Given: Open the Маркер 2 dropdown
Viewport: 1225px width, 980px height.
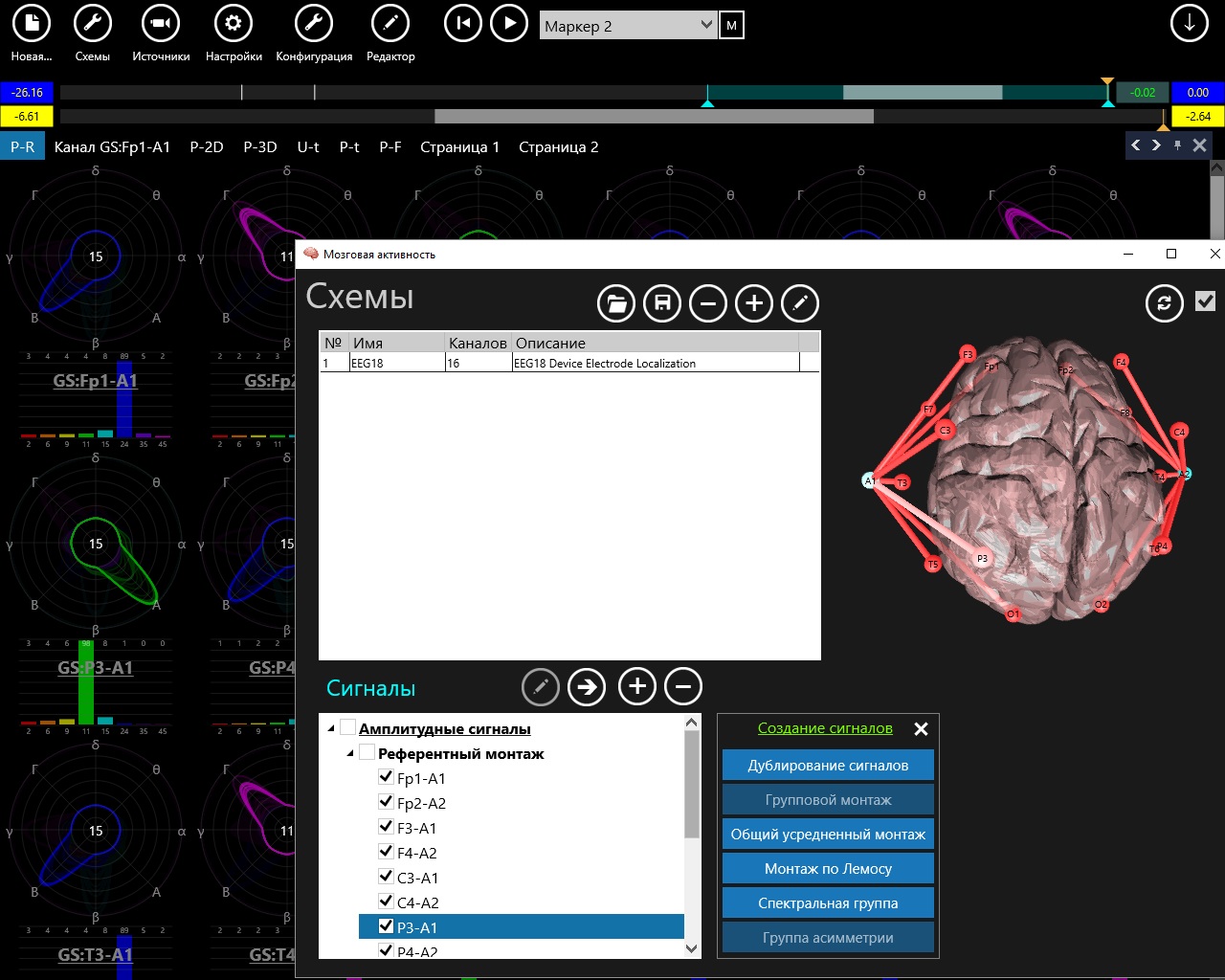Looking at the screenshot, I should pyautogui.click(x=628, y=26).
